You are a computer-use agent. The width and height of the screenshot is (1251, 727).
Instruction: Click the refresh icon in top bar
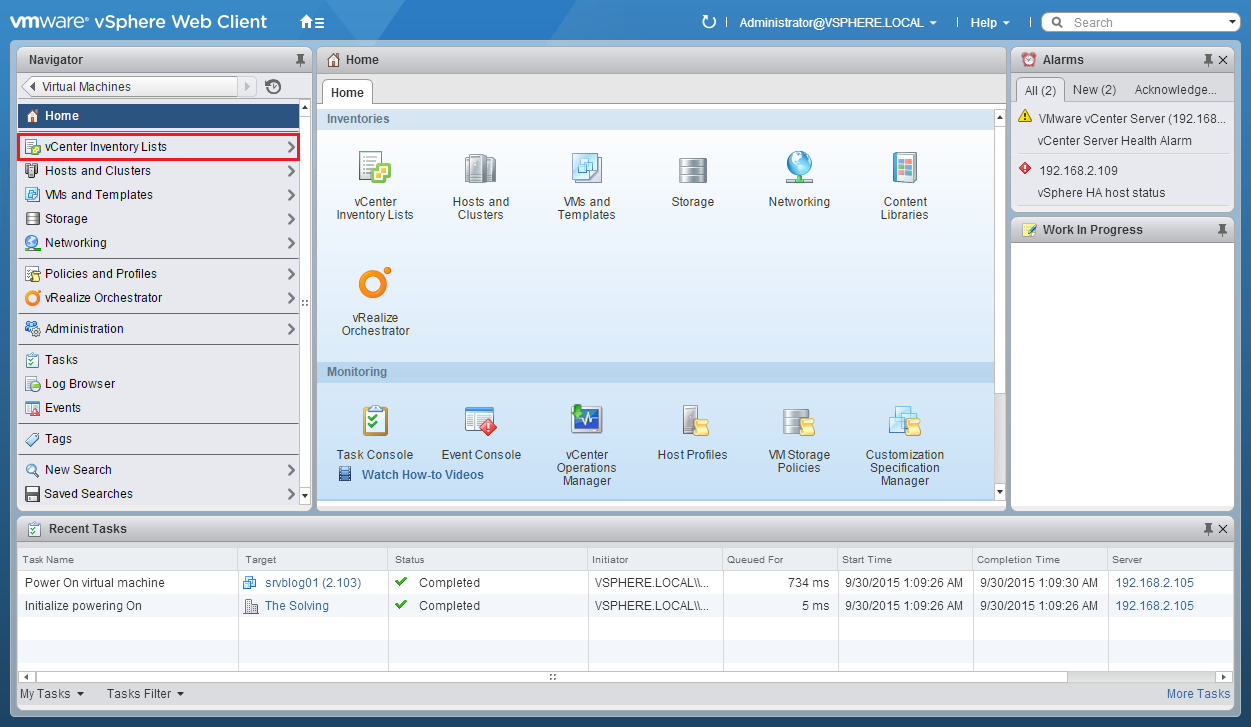709,22
